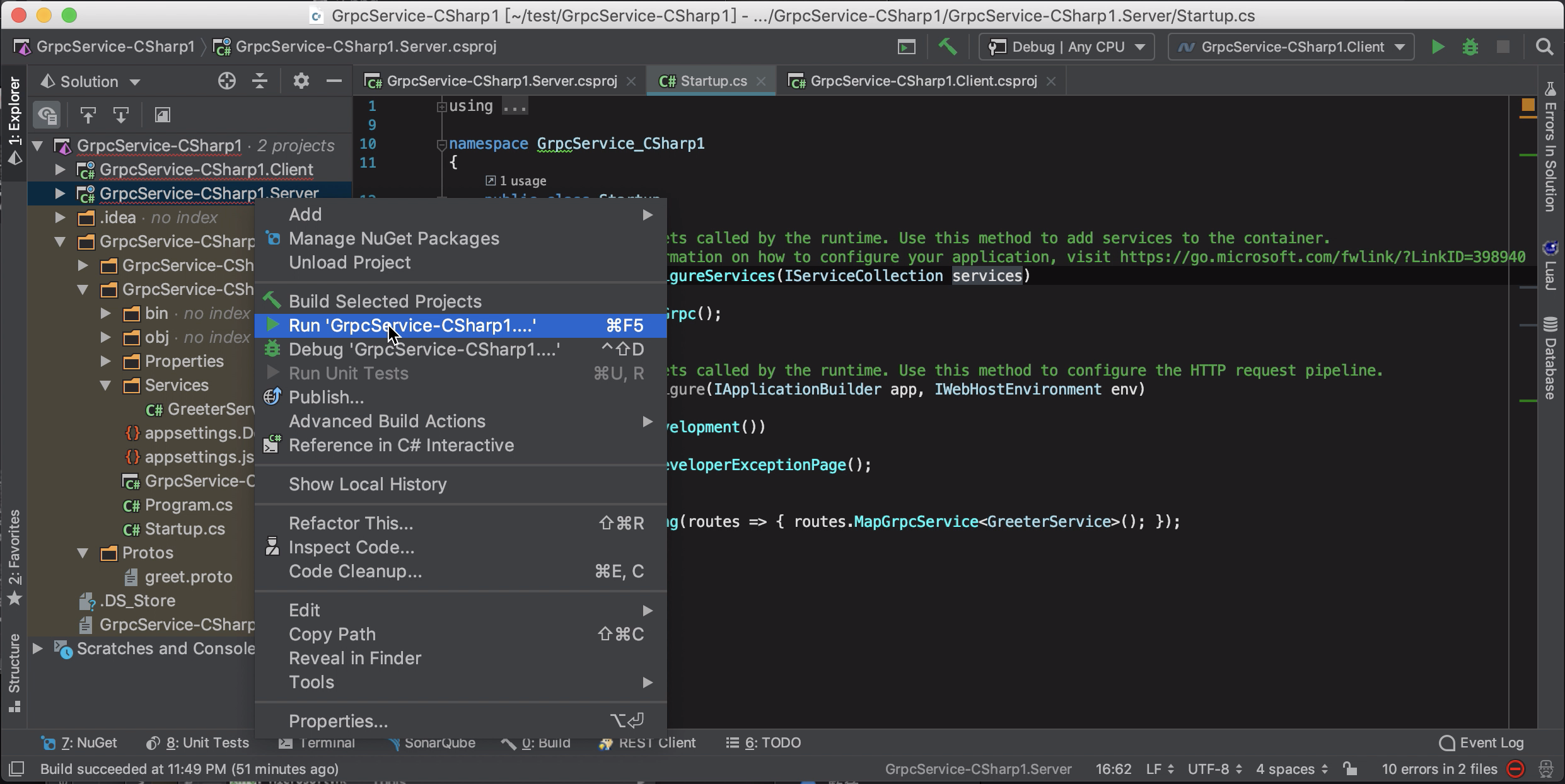1565x784 pixels.
Task: Expand Scratches and Consoles node
Action: point(37,649)
